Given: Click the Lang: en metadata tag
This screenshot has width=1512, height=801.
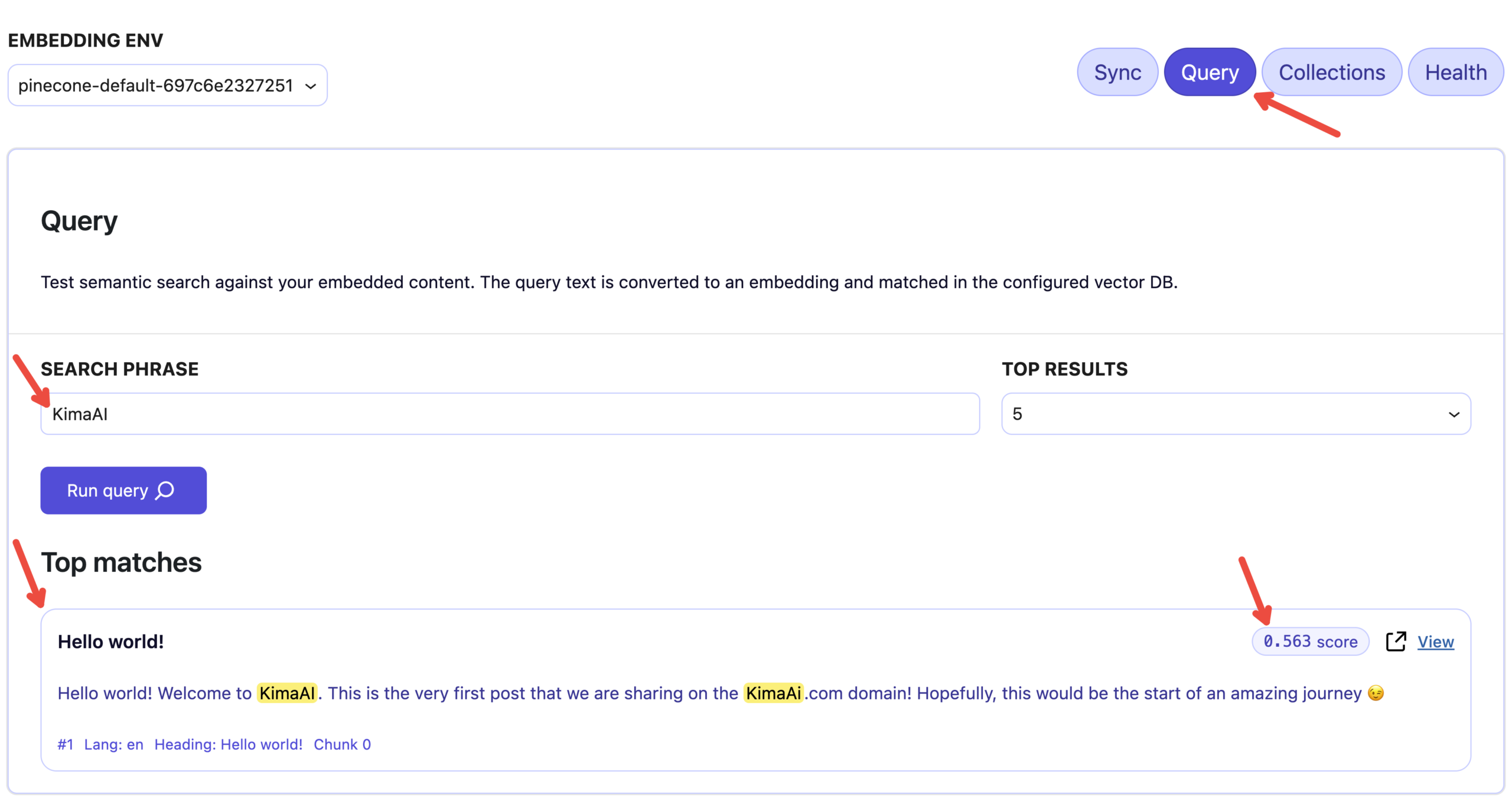Looking at the screenshot, I should coord(113,744).
